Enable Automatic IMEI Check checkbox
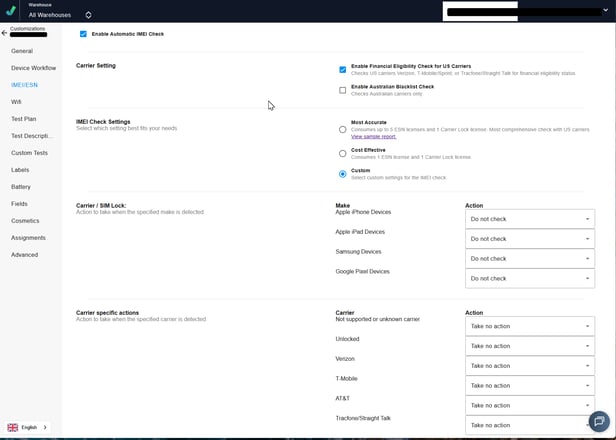The height and width of the screenshot is (440, 616). pos(83,34)
